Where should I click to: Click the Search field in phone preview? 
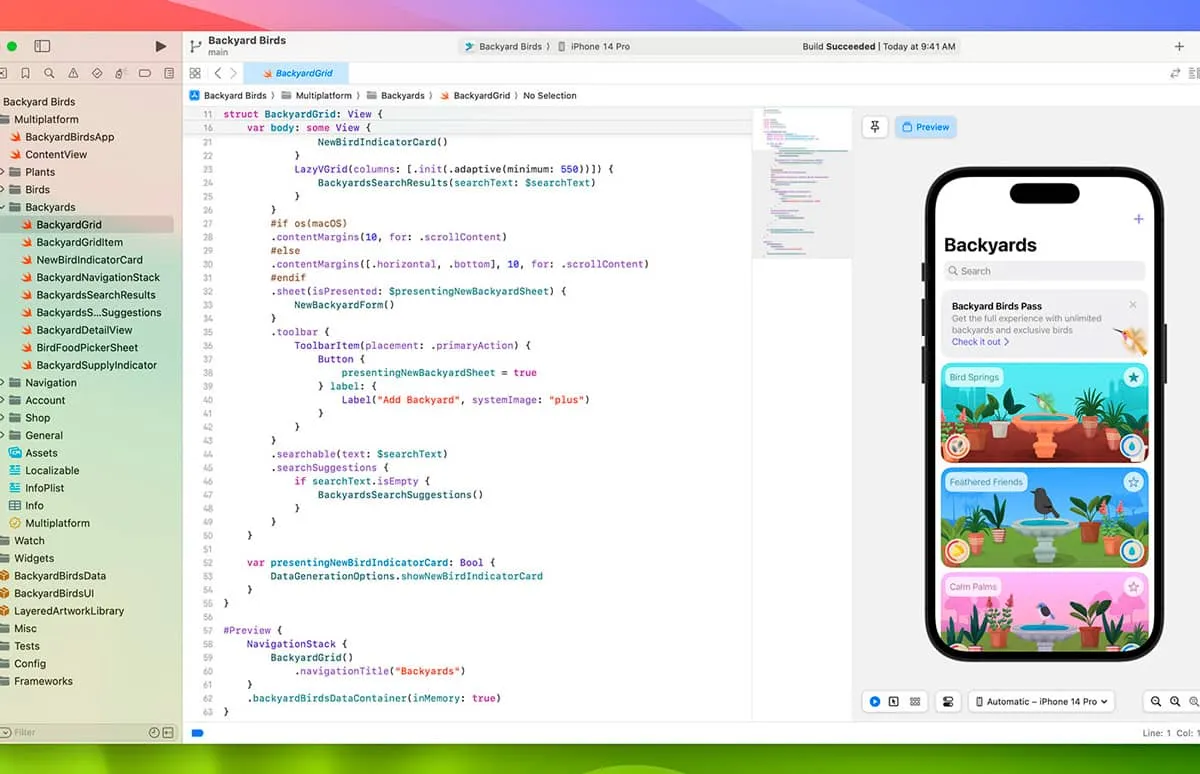[x=1044, y=271]
